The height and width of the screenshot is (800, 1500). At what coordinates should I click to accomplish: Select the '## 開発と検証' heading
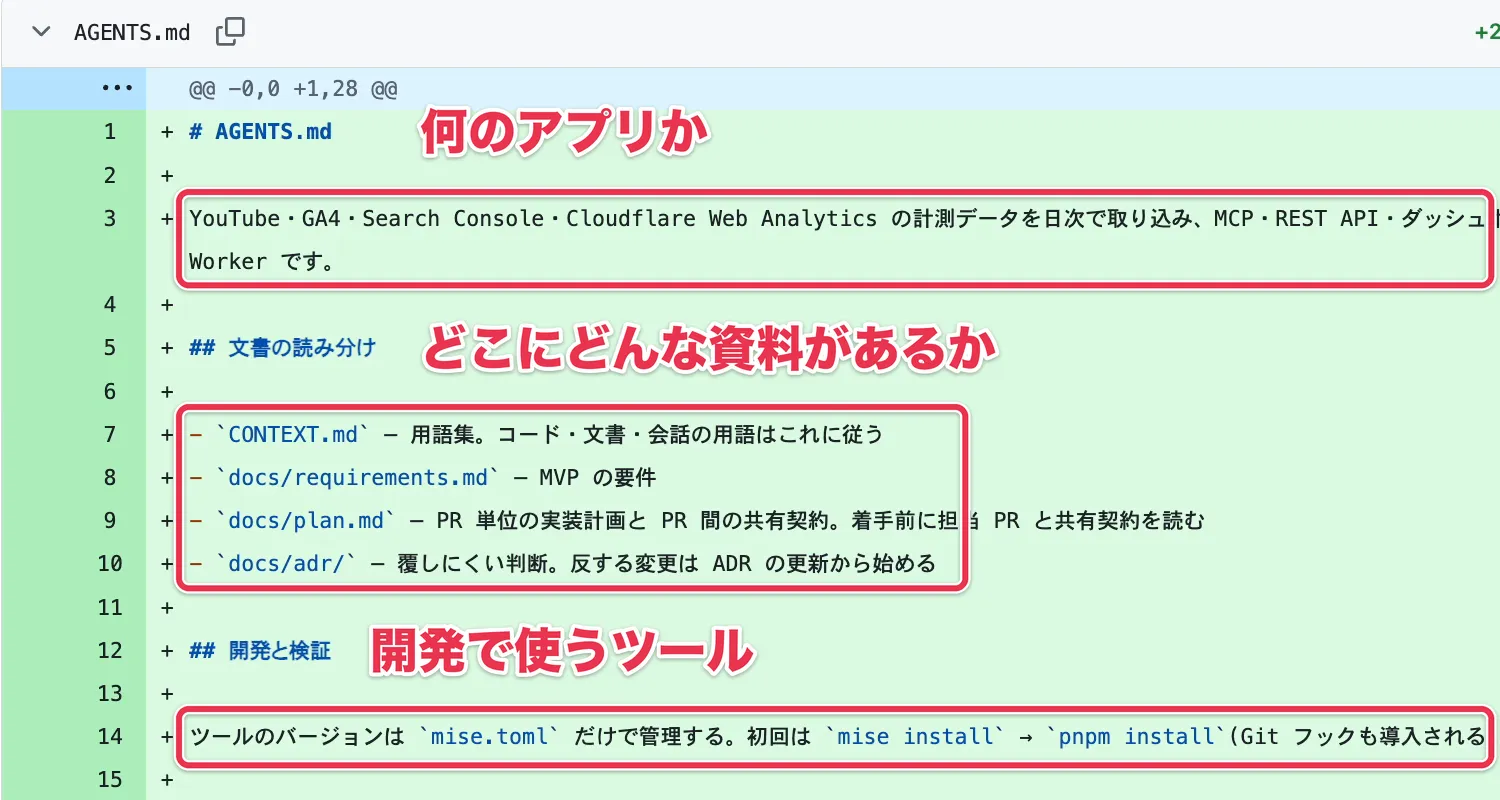pyautogui.click(x=260, y=651)
